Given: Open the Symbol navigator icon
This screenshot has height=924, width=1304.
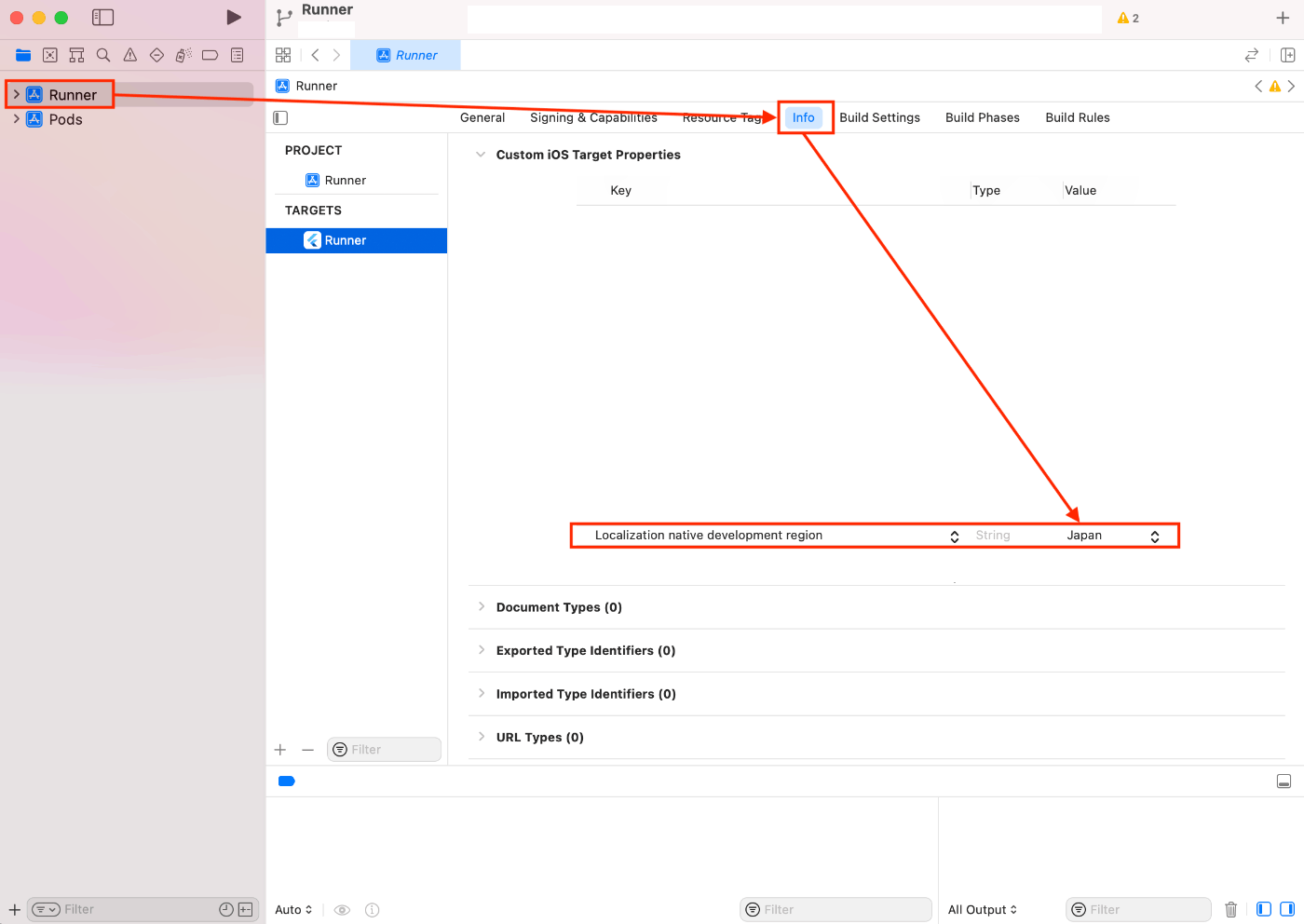Looking at the screenshot, I should 76,56.
